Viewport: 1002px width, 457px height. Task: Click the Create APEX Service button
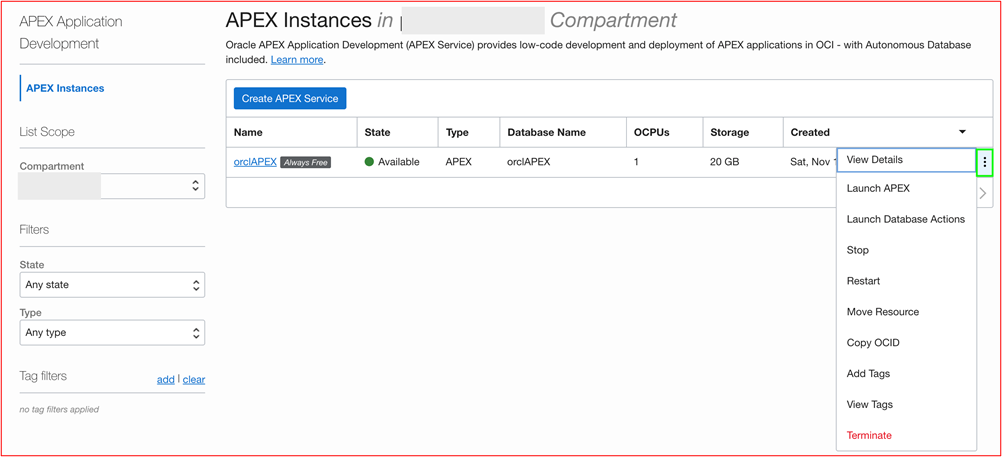coord(289,98)
